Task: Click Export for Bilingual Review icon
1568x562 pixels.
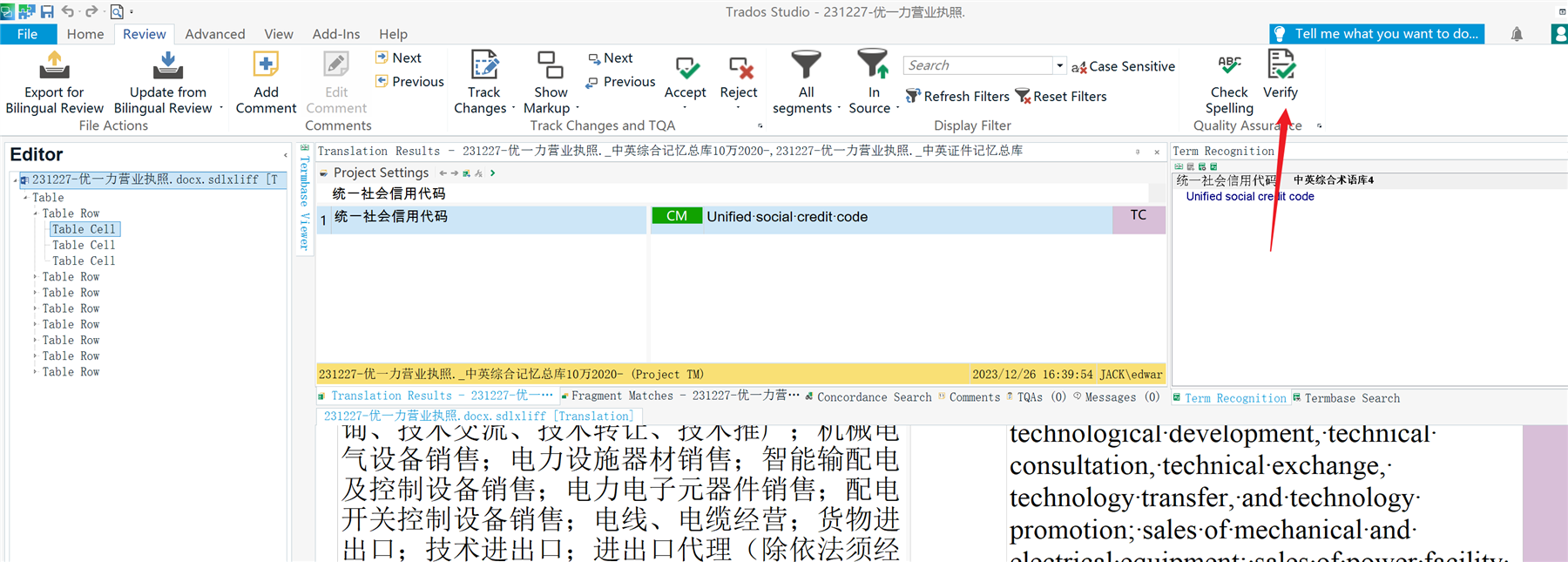Action: 54,66
